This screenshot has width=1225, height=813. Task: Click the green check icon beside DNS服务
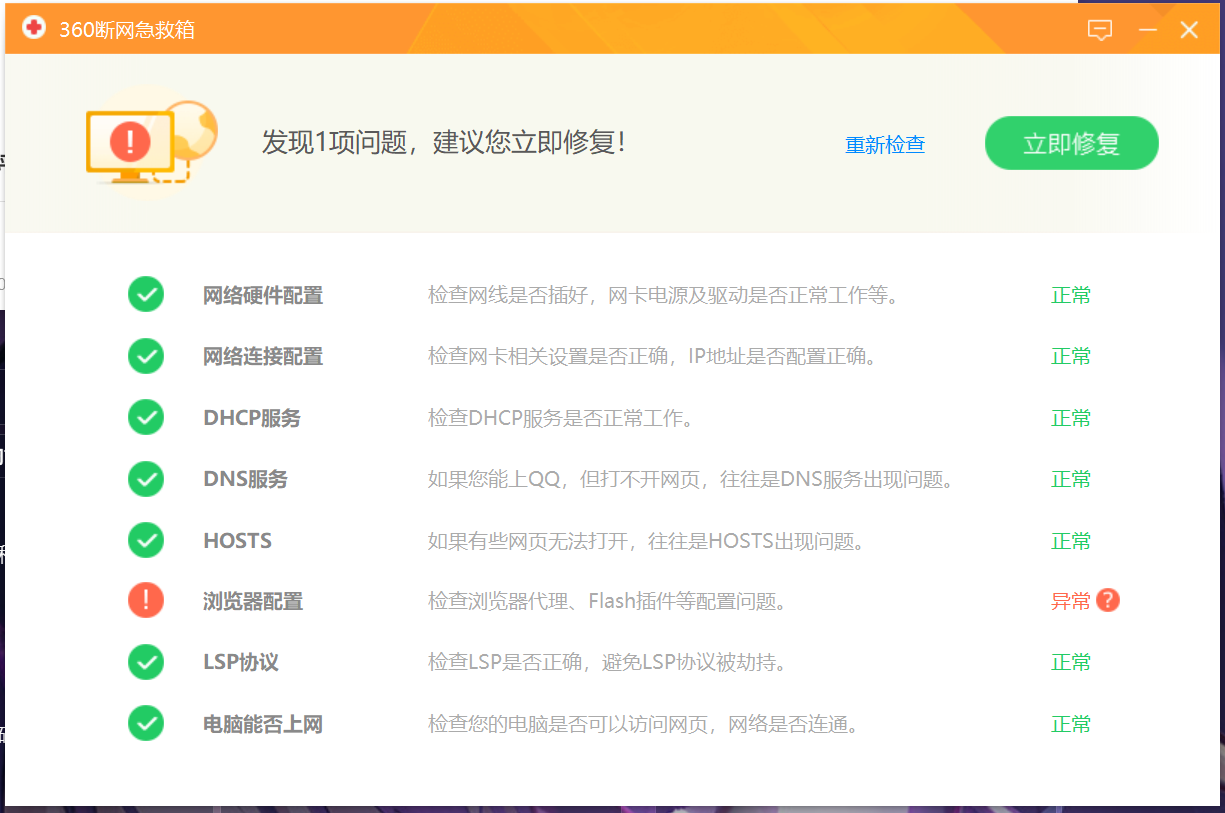[146, 478]
